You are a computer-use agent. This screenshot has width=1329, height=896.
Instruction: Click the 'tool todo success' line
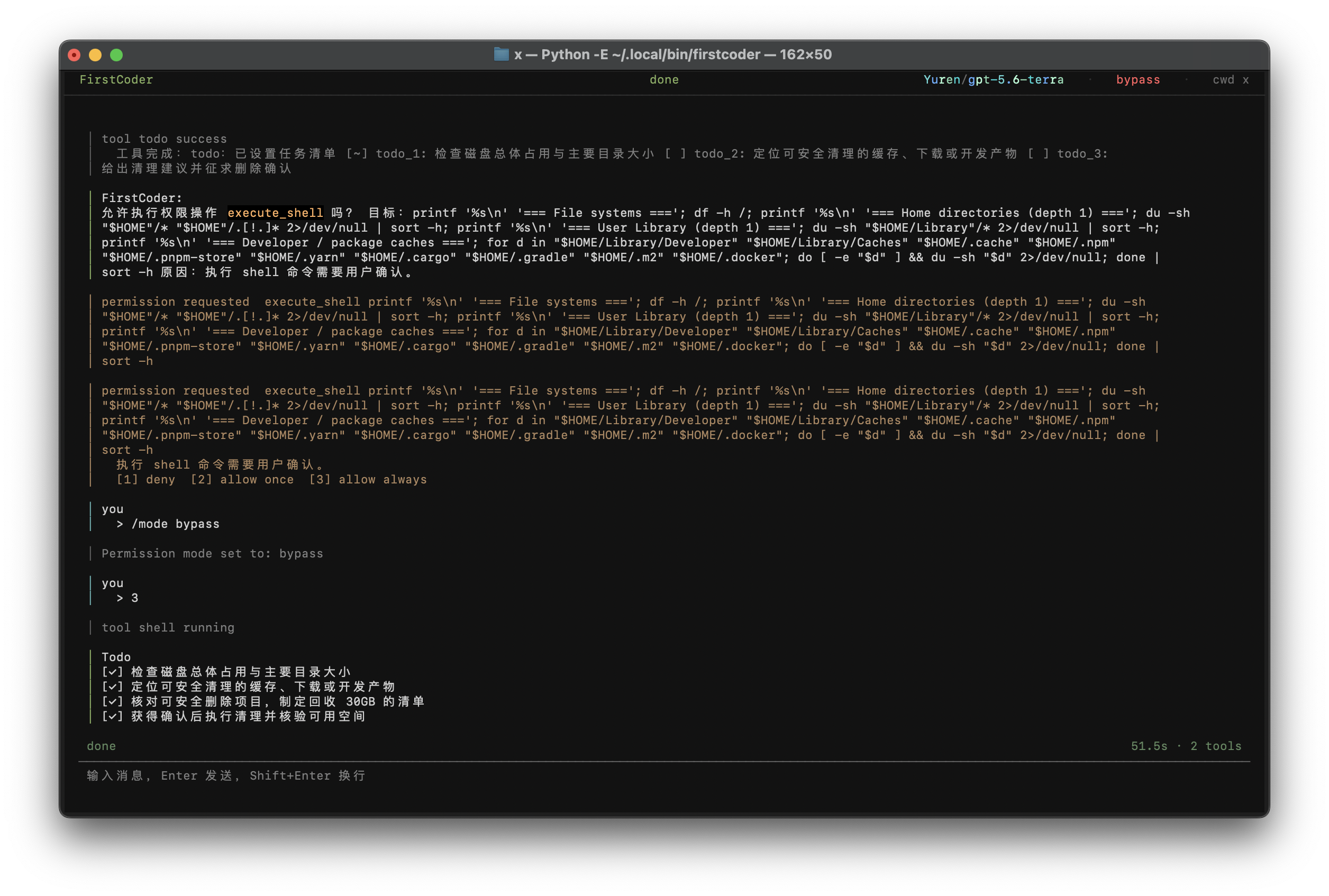(164, 139)
